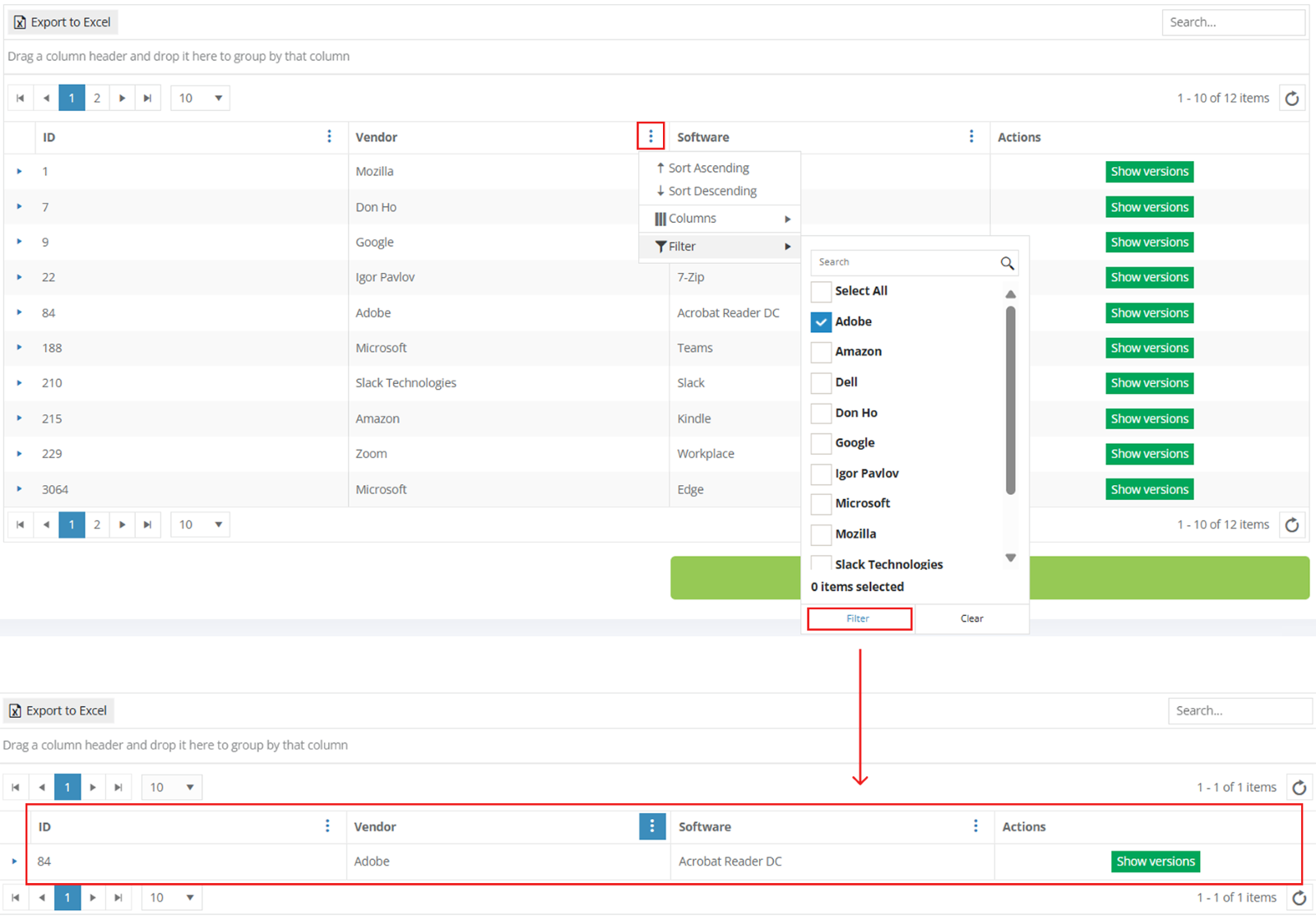Image resolution: width=1316 pixels, height=920 pixels.
Task: Expand the Adobe row with ID 84 in filtered grid
Action: [15, 862]
